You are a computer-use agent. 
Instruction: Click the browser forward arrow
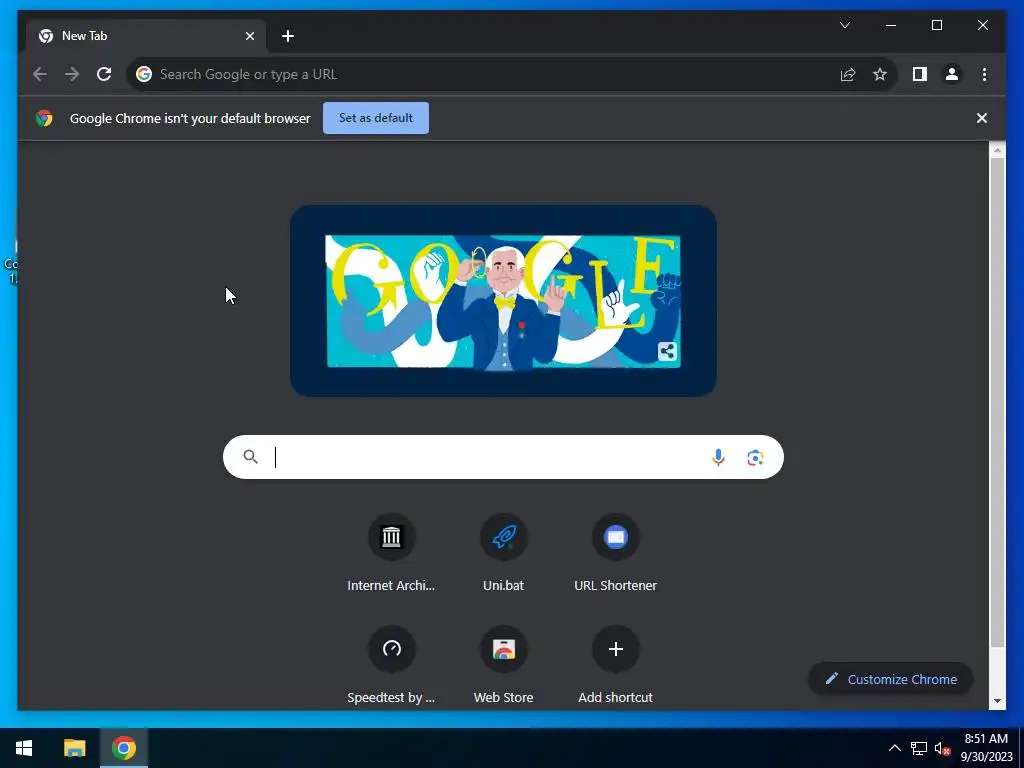(x=72, y=74)
